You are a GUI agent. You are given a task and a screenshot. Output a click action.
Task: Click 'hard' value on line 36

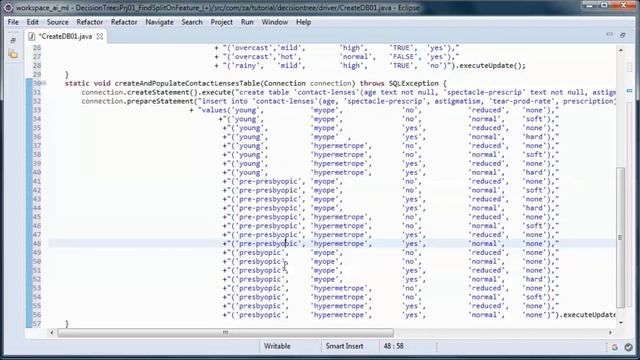[x=534, y=137]
